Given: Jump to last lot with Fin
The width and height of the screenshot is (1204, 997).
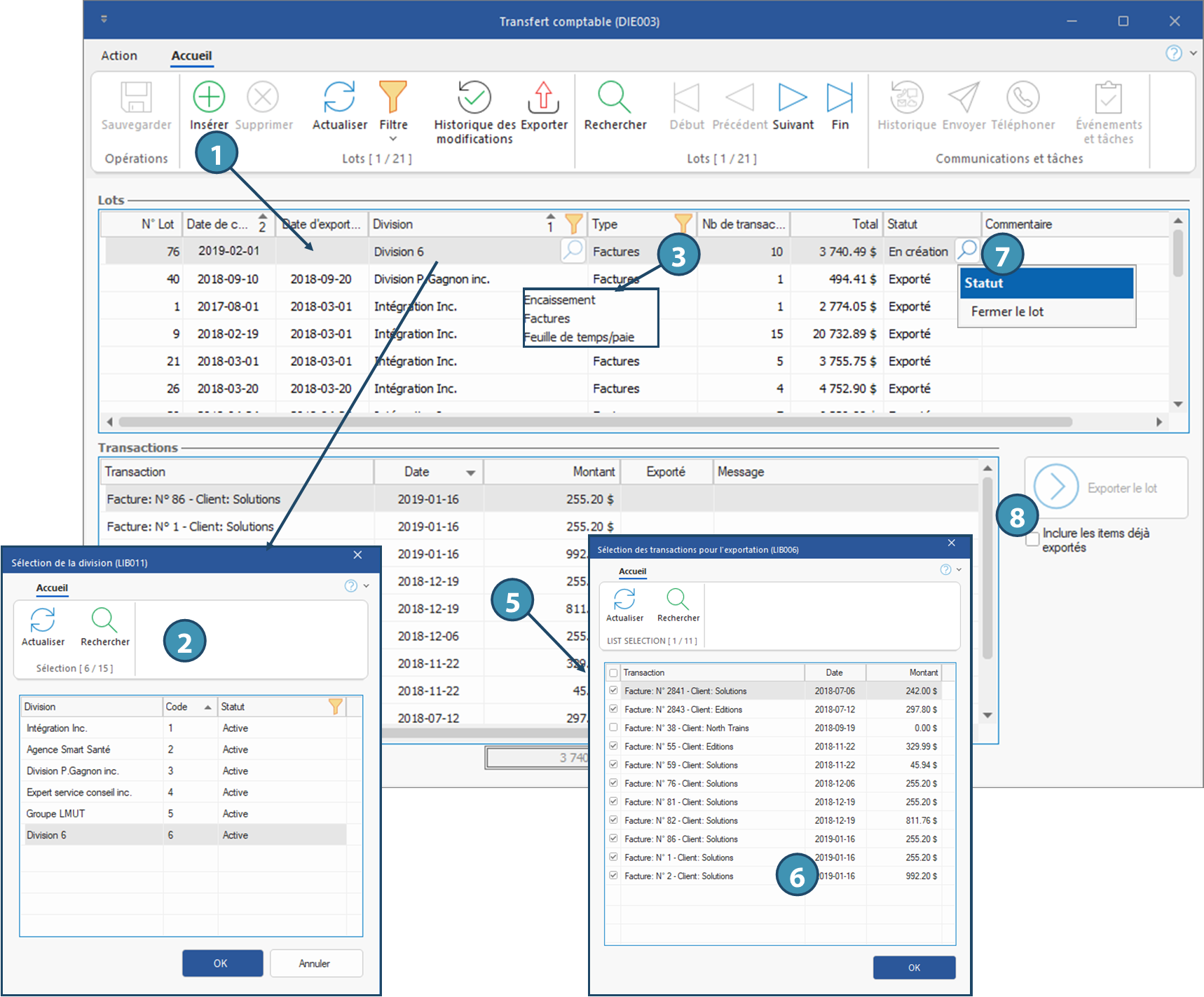Looking at the screenshot, I should pyautogui.click(x=840, y=97).
